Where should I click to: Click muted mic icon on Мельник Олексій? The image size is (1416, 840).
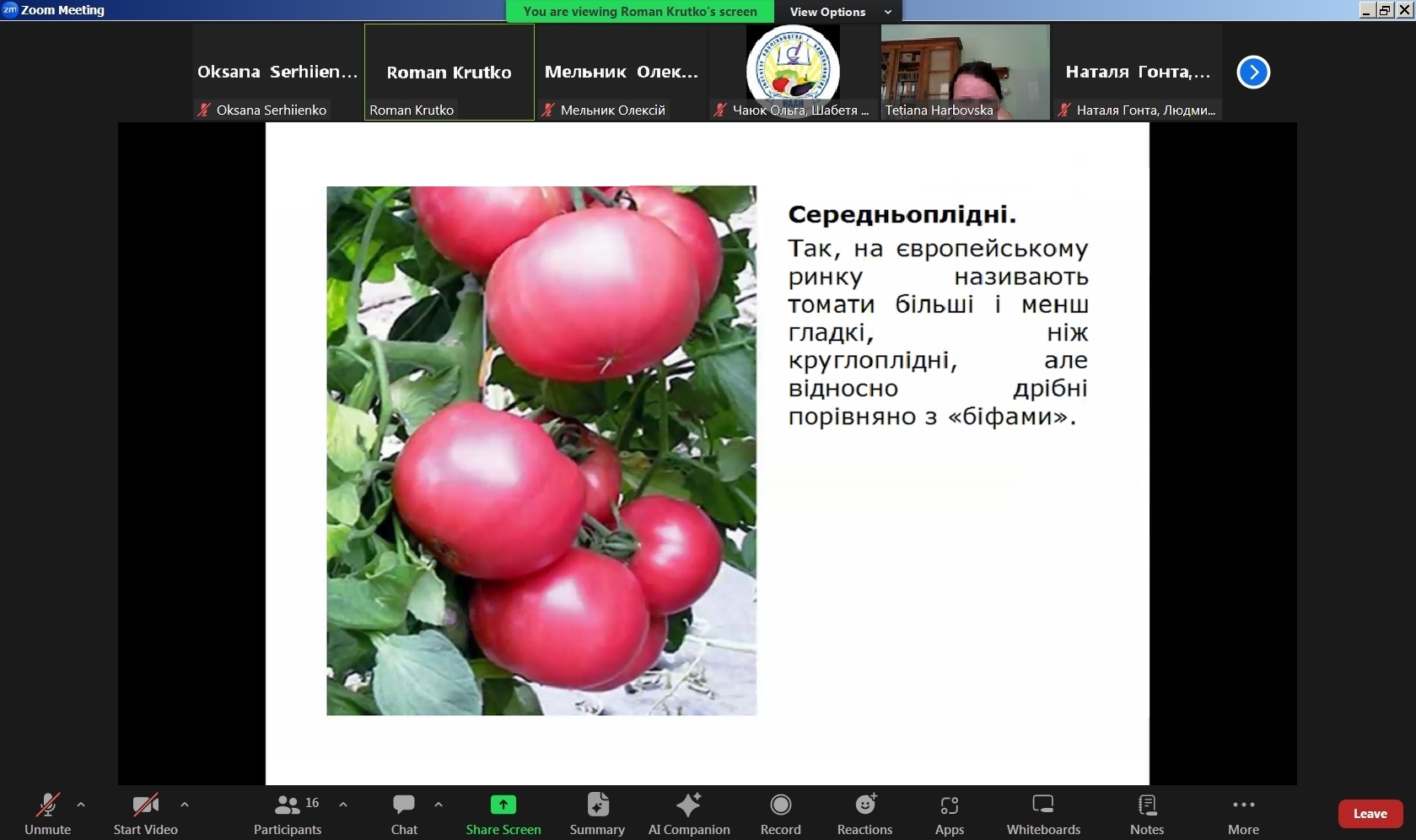click(x=547, y=110)
